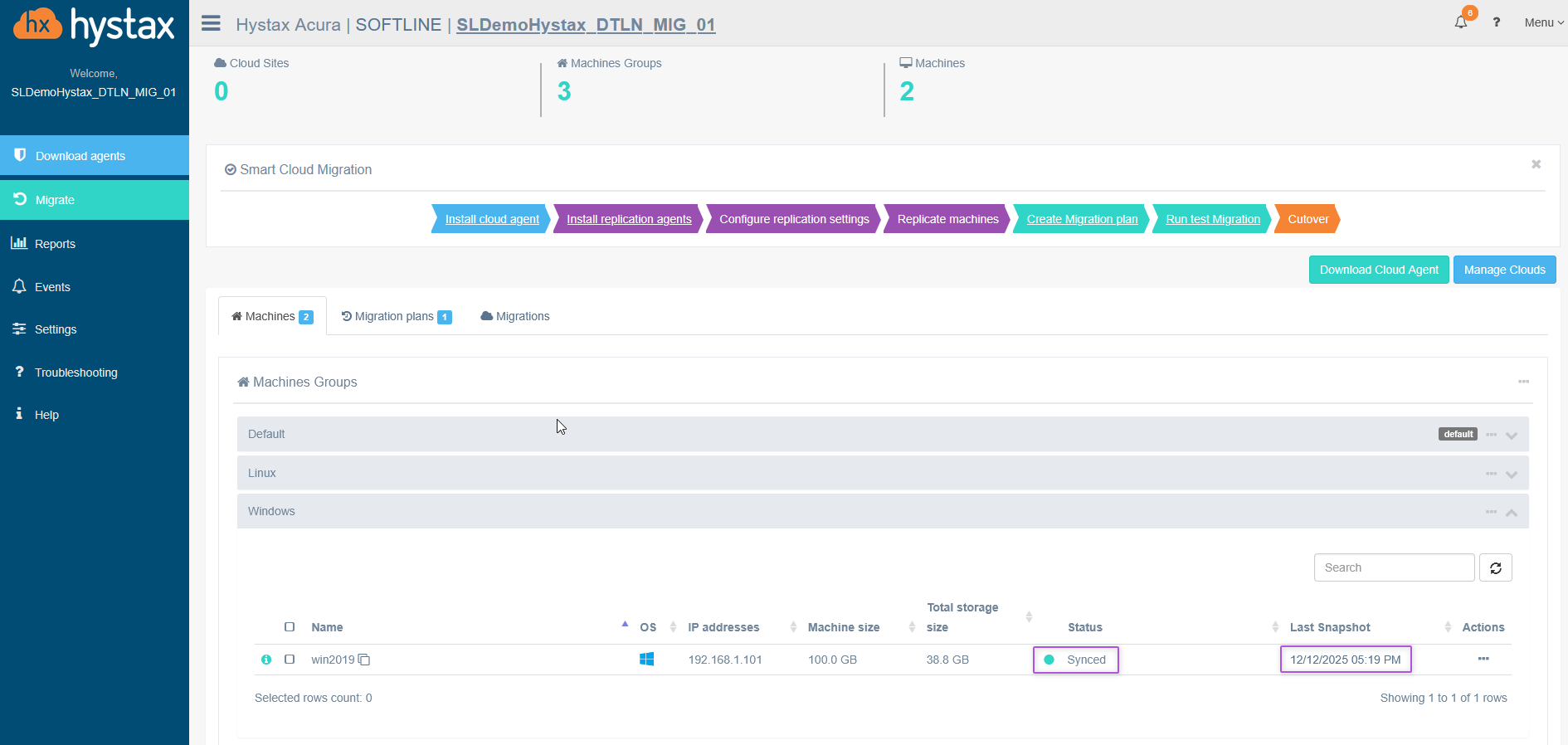
Task: Open the Menu dropdown at top right
Action: [1543, 22]
